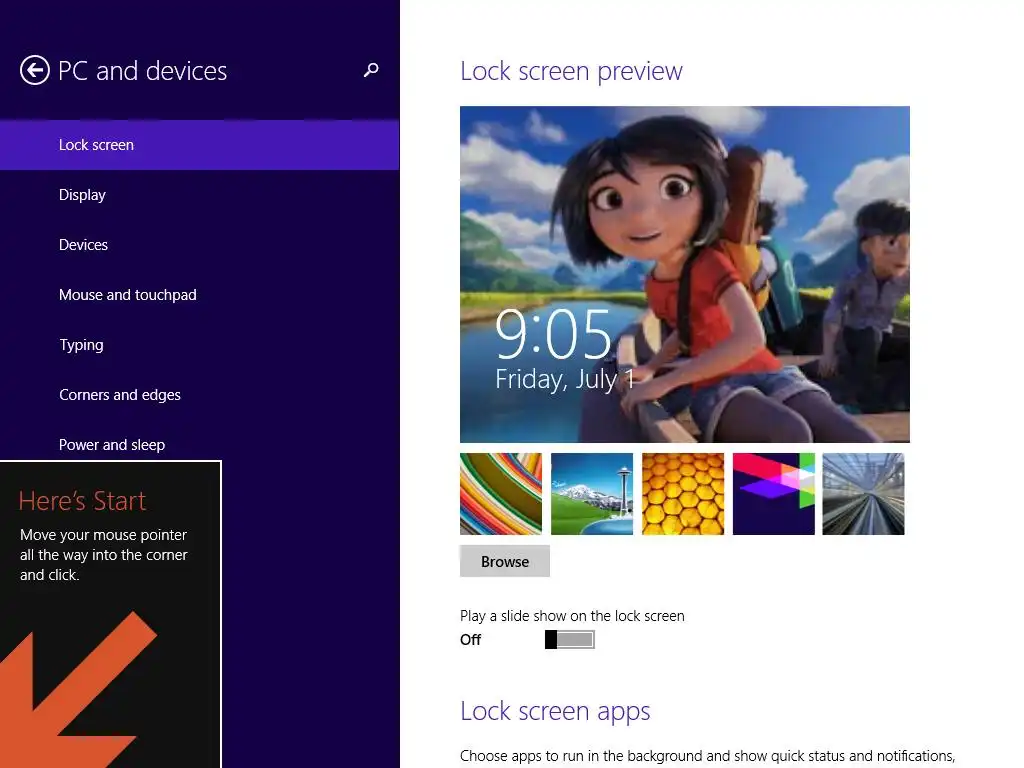Click the large lock screen preview image
1024x768 pixels.
pos(684,274)
